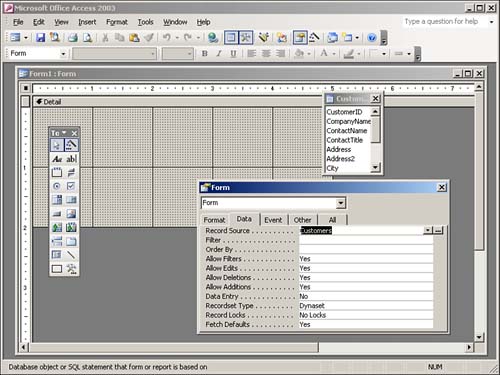This screenshot has height=375, width=500.
Task: Toggle the Select Objects arrow tool
Action: coord(57,145)
